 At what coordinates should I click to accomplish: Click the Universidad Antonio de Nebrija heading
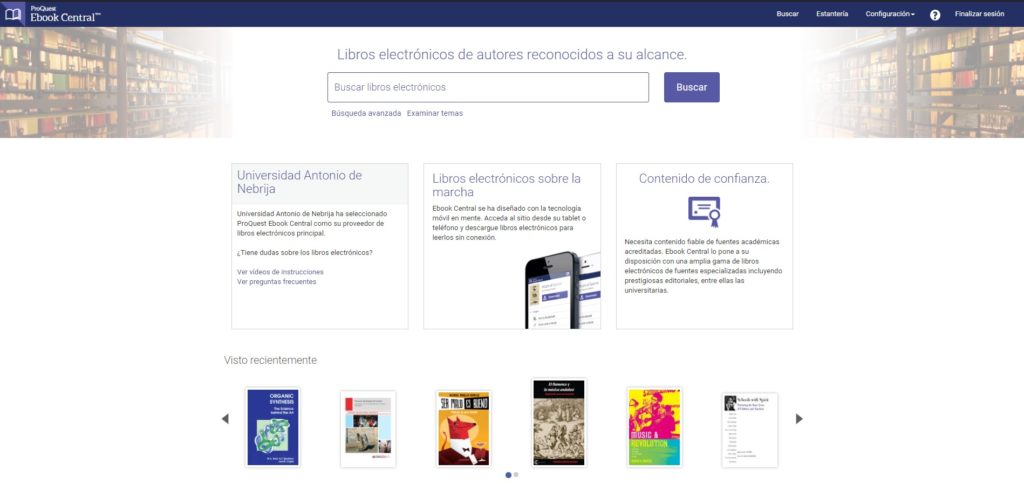pos(300,182)
